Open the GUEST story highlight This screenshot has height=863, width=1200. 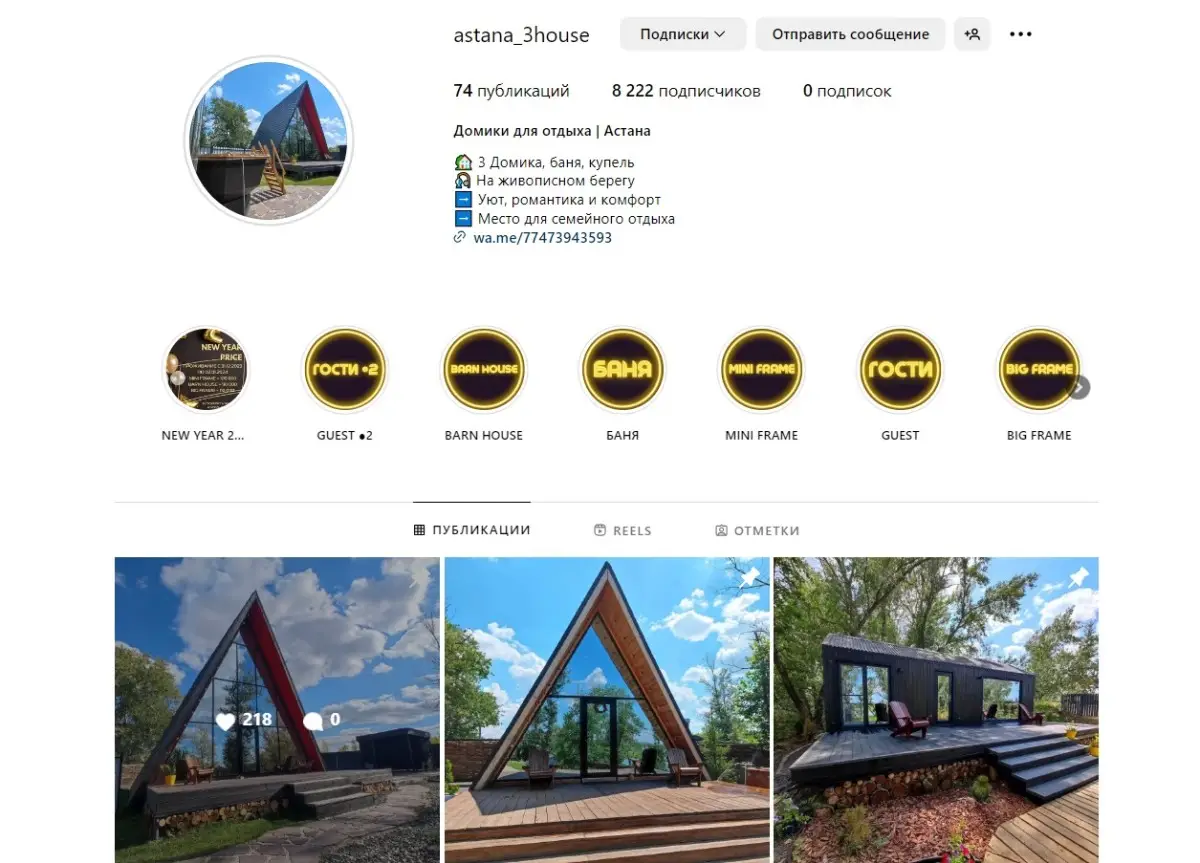900,369
